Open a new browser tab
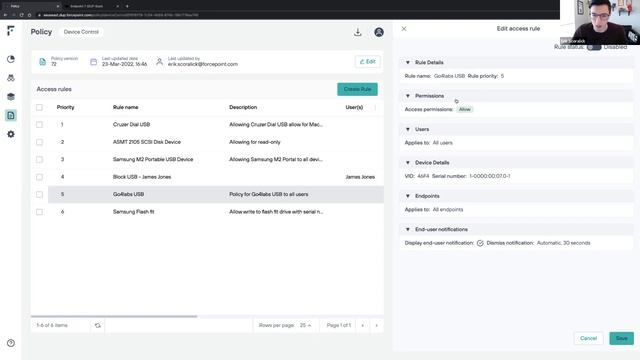The width and height of the screenshot is (640, 360). (127, 6)
